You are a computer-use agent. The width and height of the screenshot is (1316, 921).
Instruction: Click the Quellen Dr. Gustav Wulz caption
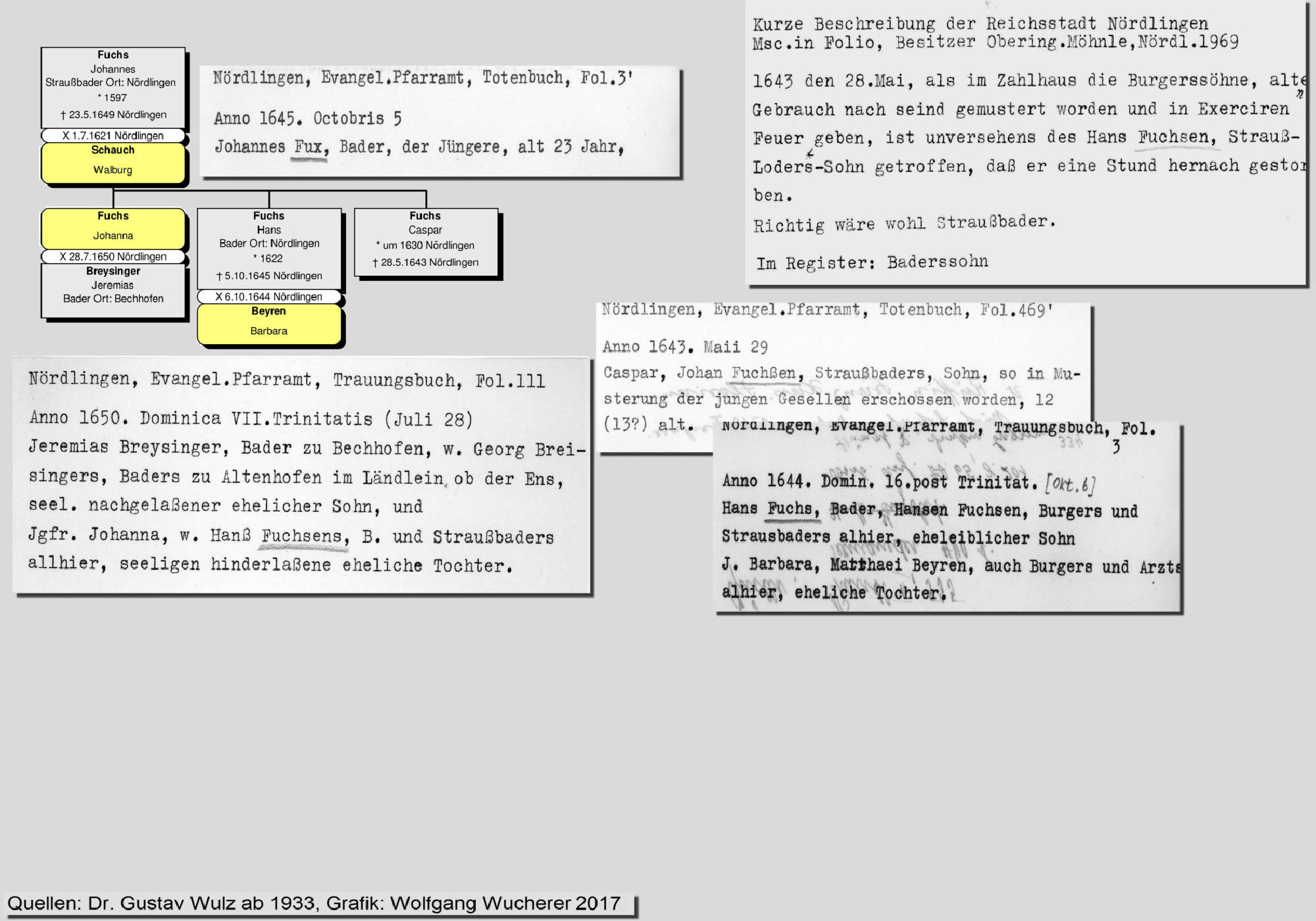(x=315, y=903)
